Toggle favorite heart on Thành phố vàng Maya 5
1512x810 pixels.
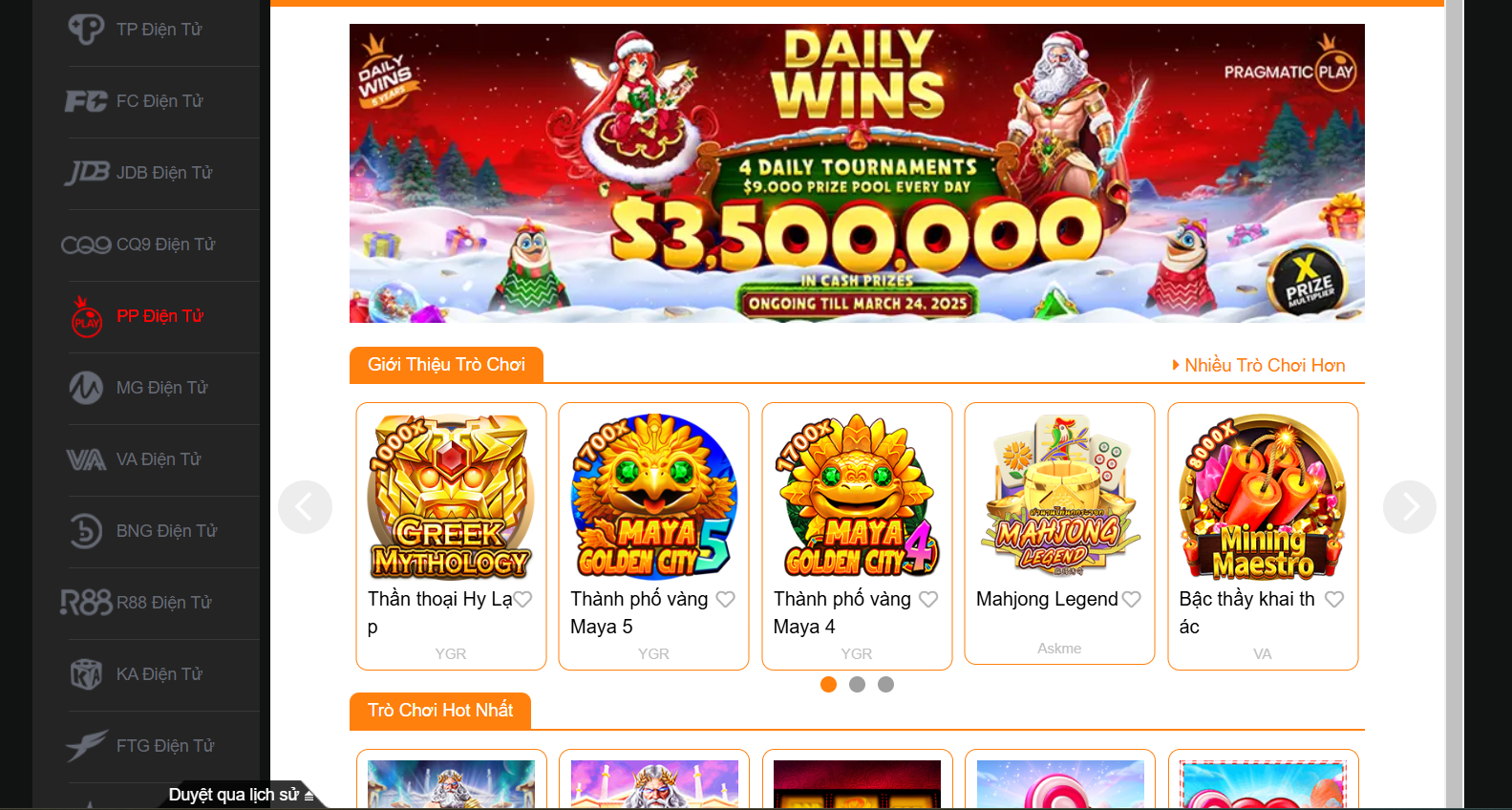click(x=726, y=599)
